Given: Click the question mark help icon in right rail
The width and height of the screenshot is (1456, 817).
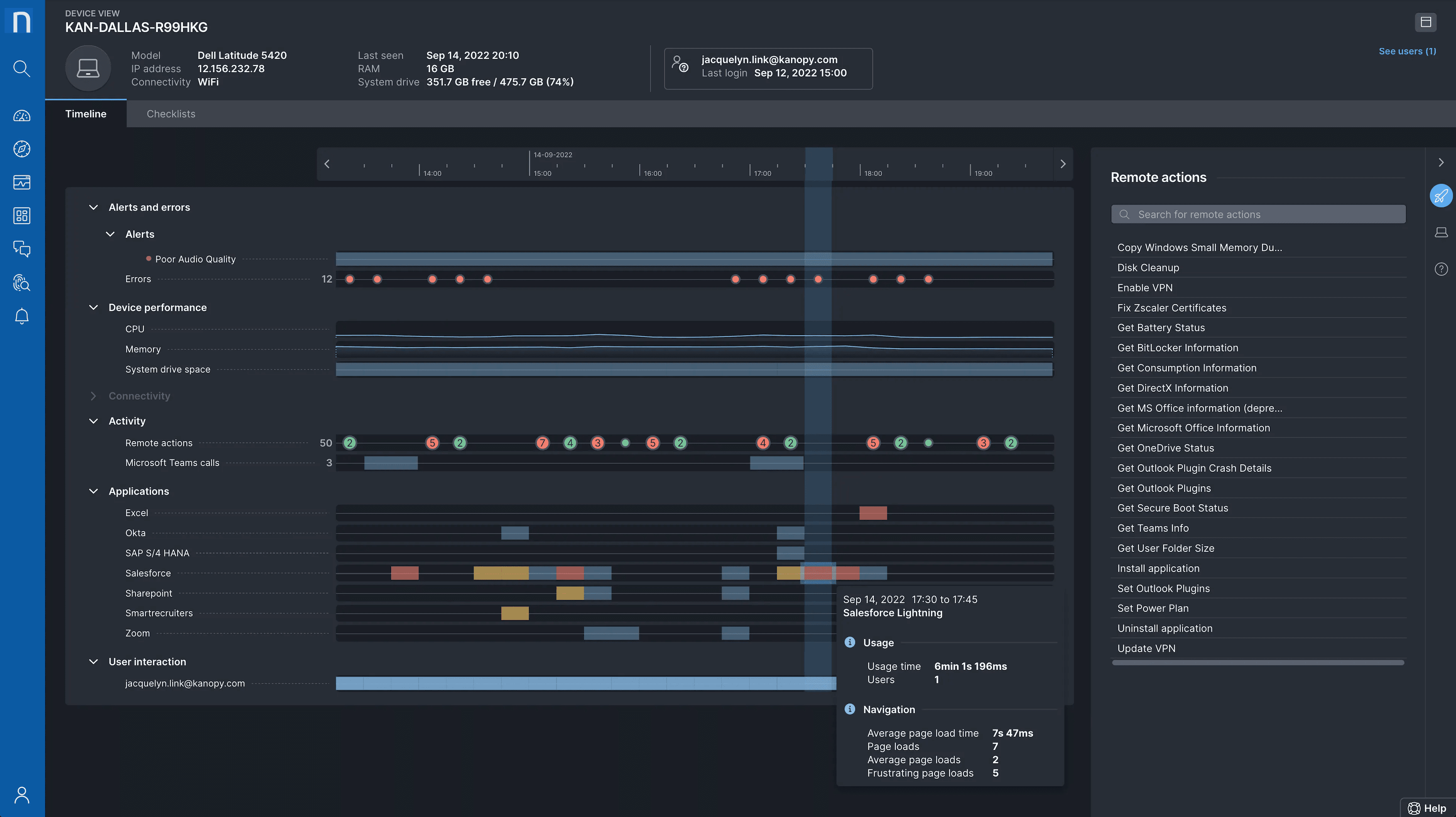Looking at the screenshot, I should (1441, 269).
